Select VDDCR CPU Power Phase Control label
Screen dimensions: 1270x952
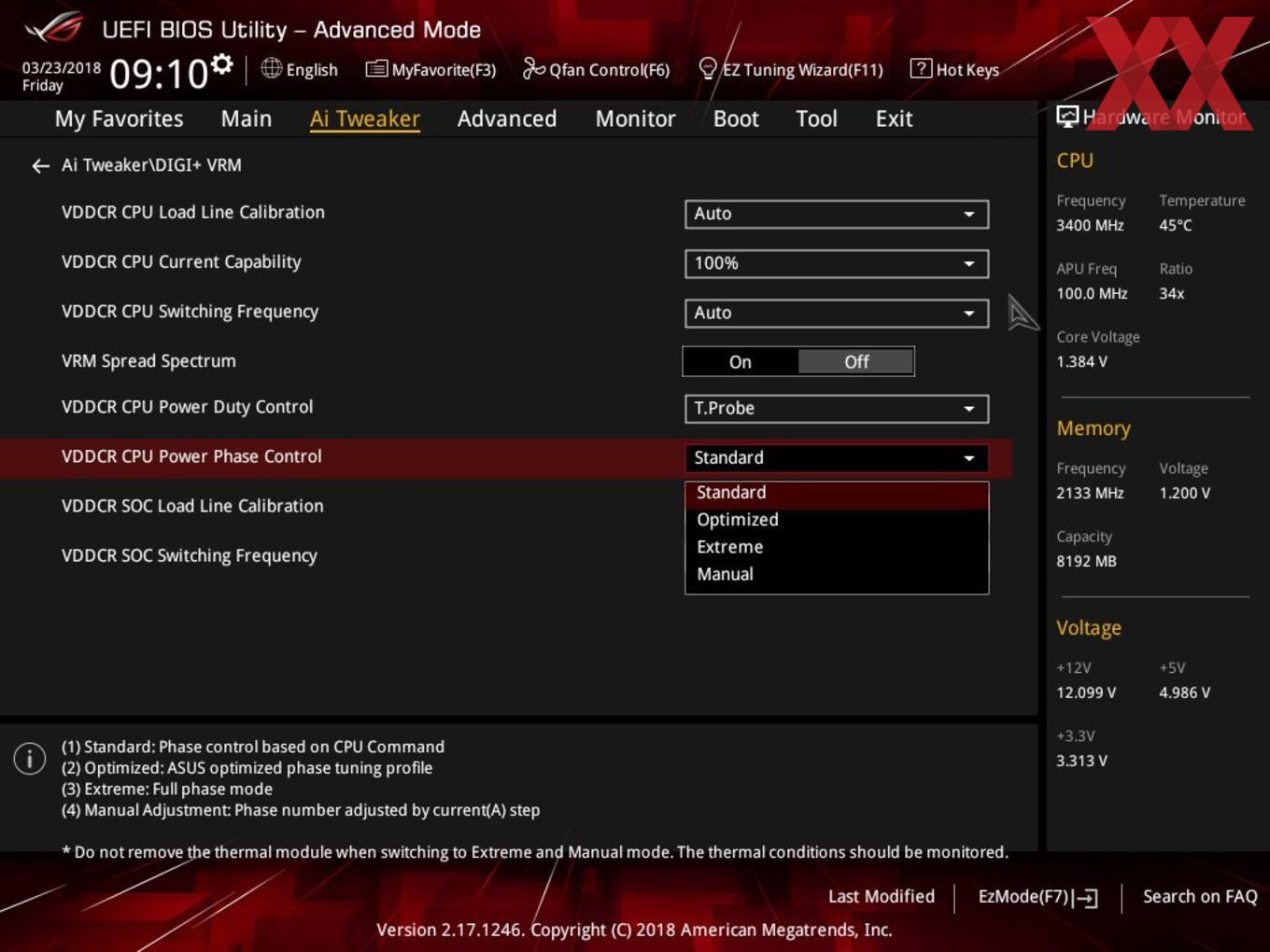tap(191, 456)
